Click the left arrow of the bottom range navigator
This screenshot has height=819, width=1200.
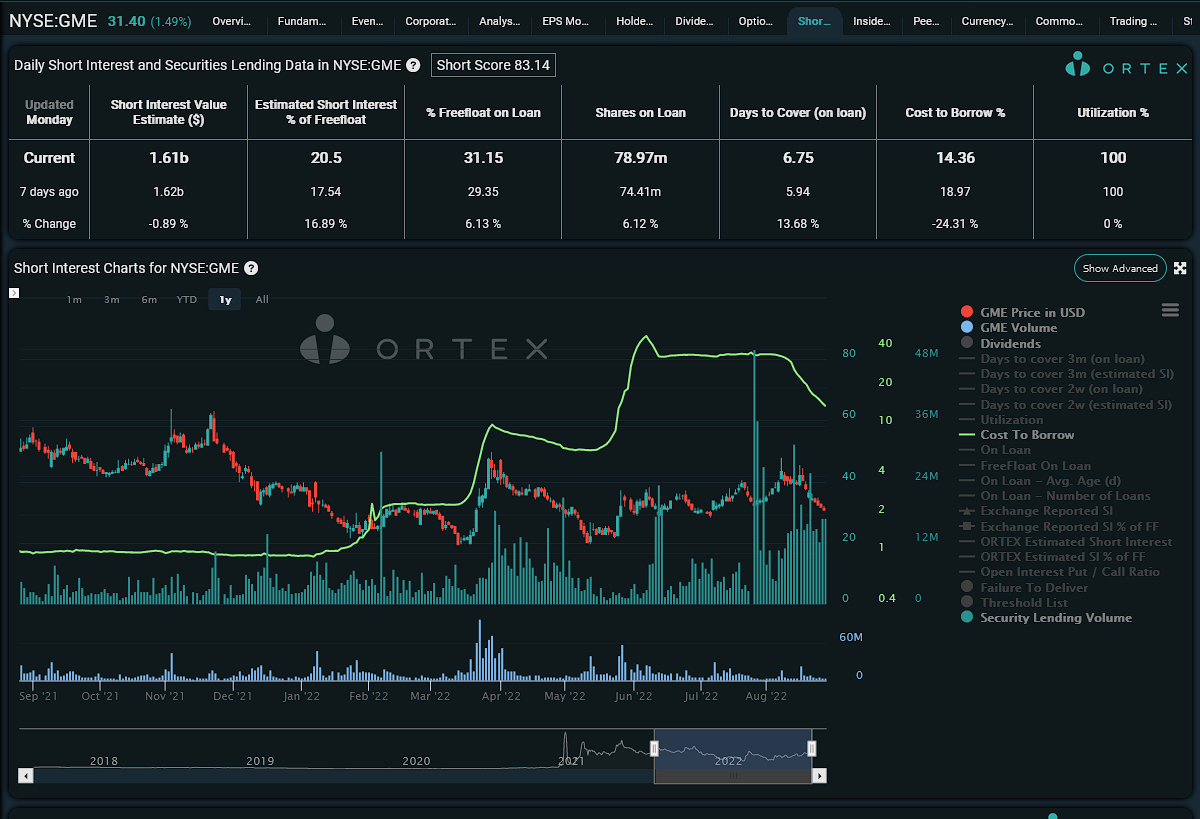(x=25, y=775)
